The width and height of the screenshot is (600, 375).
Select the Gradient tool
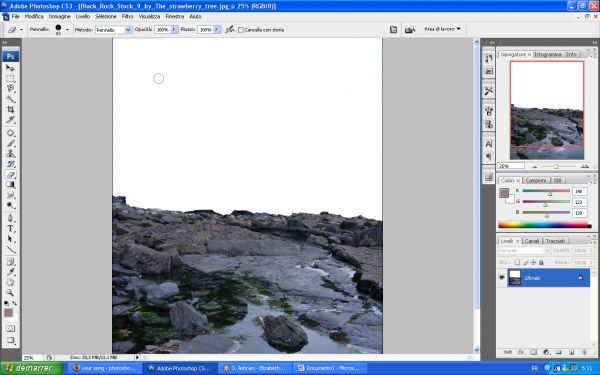(10, 185)
